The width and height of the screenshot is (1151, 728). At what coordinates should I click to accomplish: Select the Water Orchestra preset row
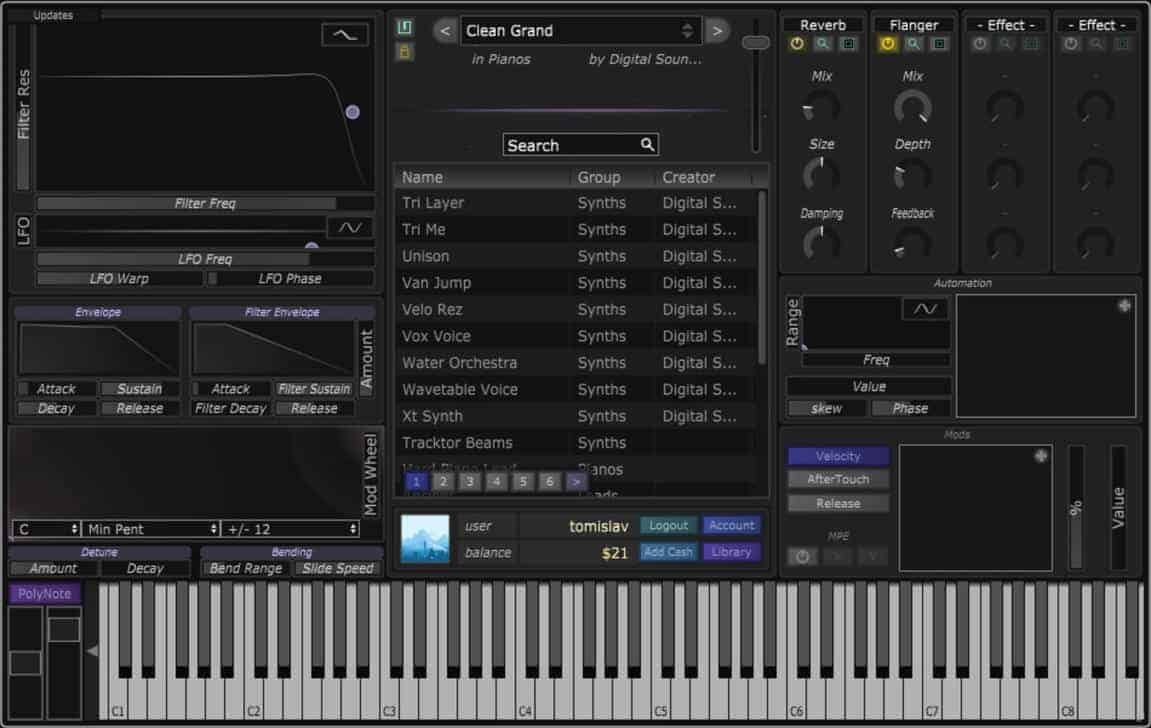coord(576,363)
